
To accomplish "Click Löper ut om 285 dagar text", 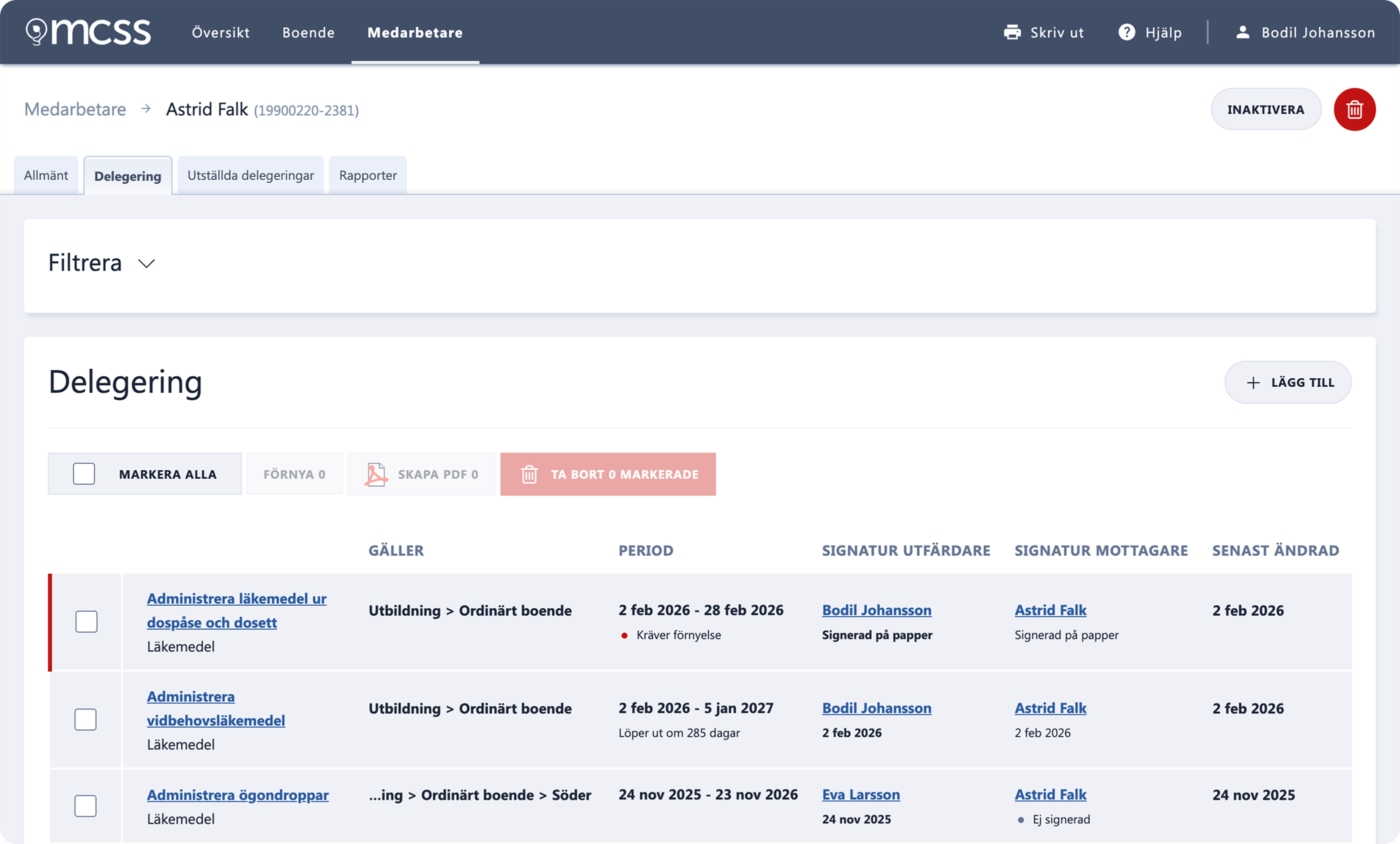I will 679,733.
